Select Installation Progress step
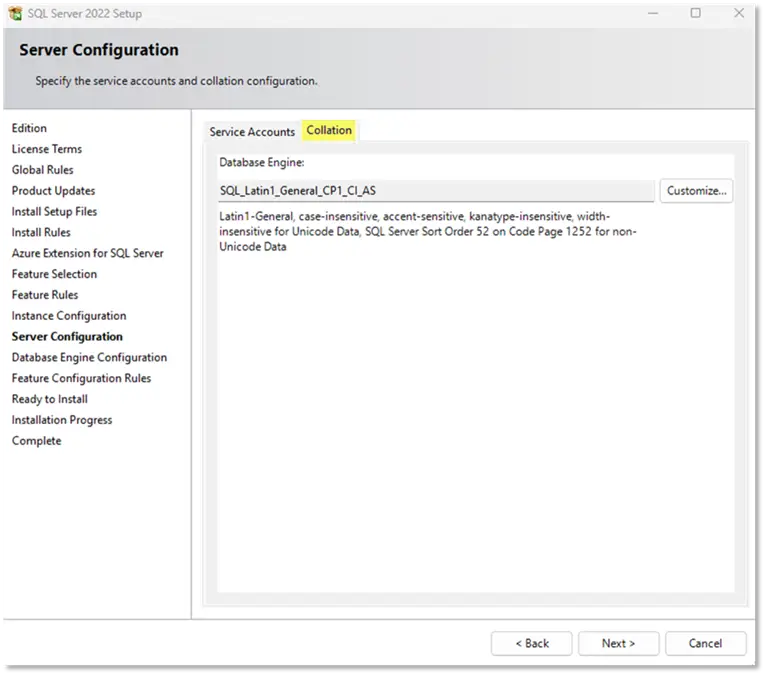Image resolution: width=766 pixels, height=676 pixels. [x=62, y=420]
